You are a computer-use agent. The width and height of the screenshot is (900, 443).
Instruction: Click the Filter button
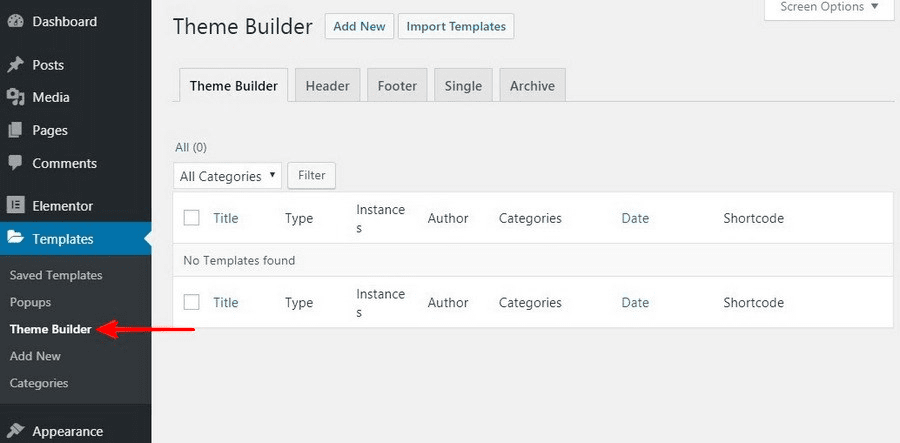point(312,176)
